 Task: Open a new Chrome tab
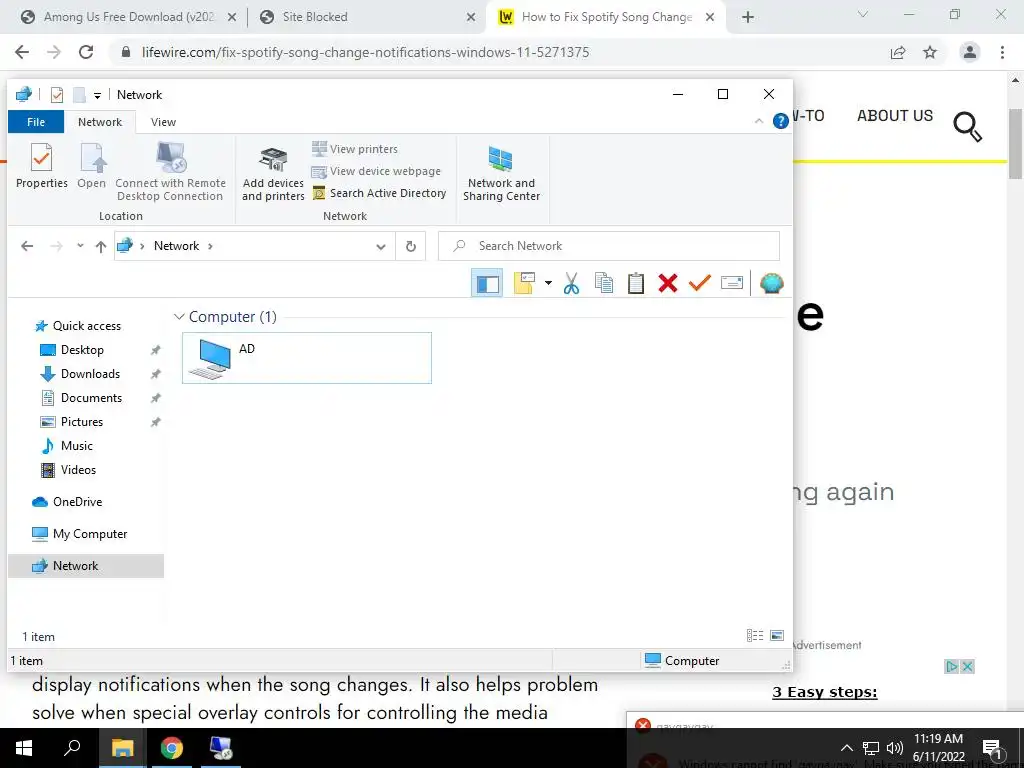[748, 18]
